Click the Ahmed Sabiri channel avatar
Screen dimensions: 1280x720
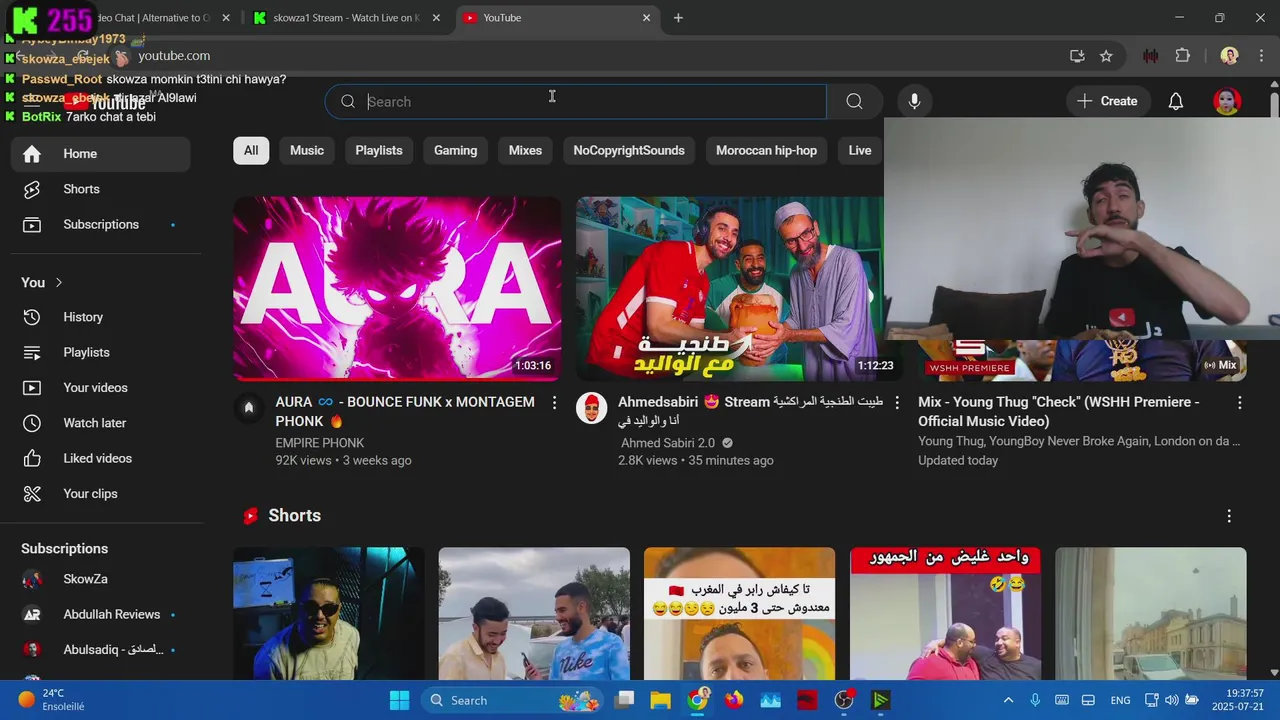point(592,408)
